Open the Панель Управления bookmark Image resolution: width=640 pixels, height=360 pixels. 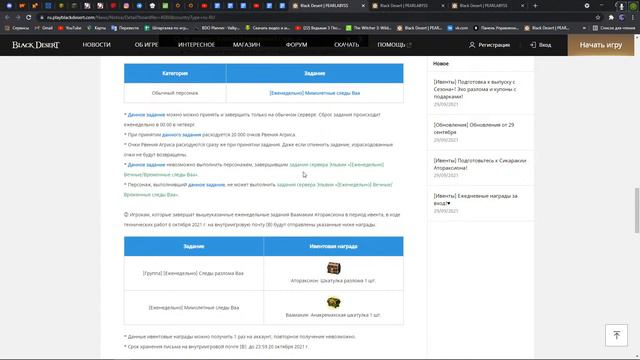[x=496, y=28]
